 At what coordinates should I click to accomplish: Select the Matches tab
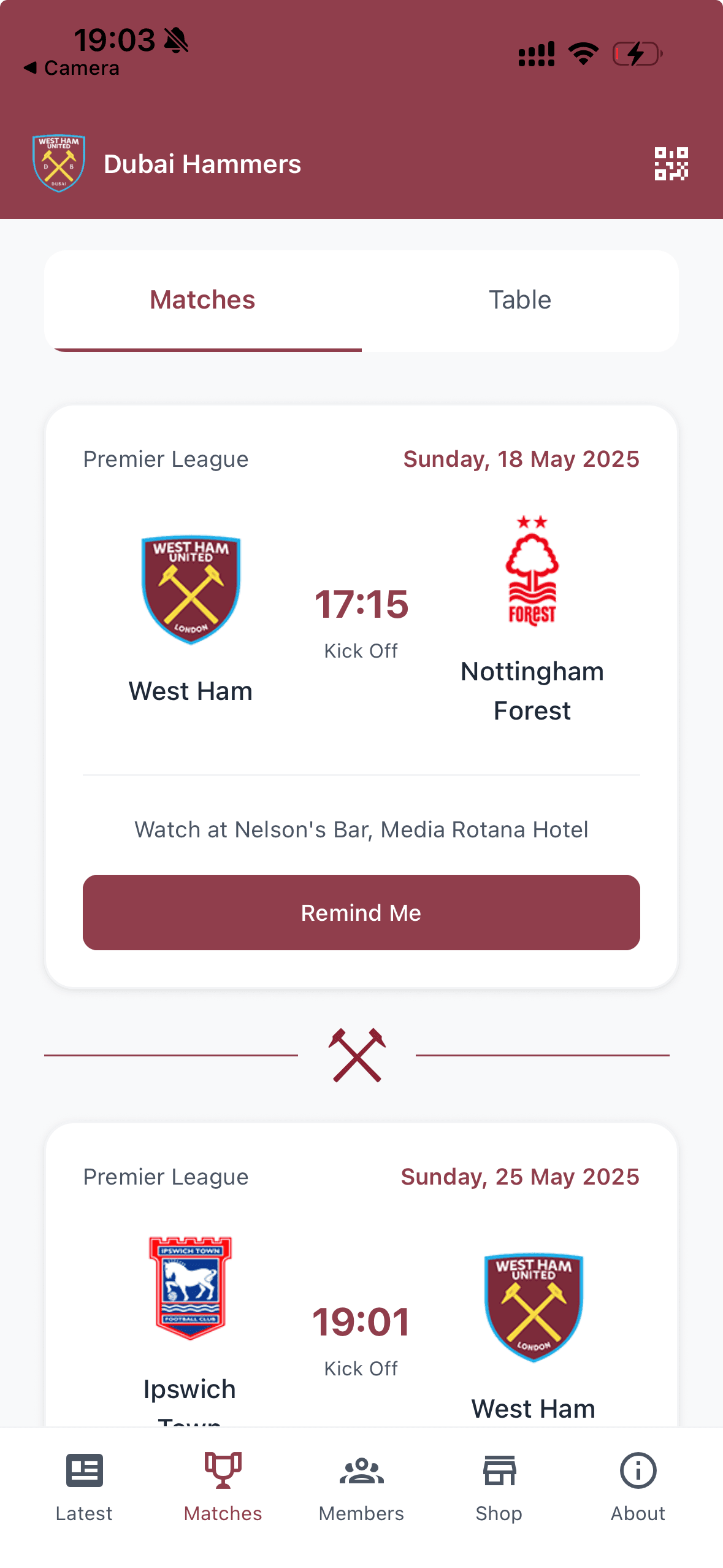[202, 299]
